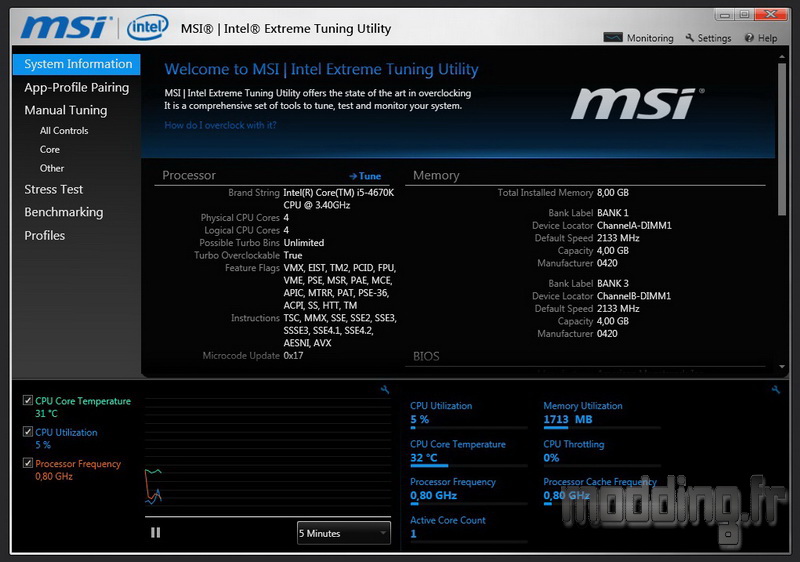
Task: Uncheck CPU Core Temperature checkbox
Action: pyautogui.click(x=28, y=400)
